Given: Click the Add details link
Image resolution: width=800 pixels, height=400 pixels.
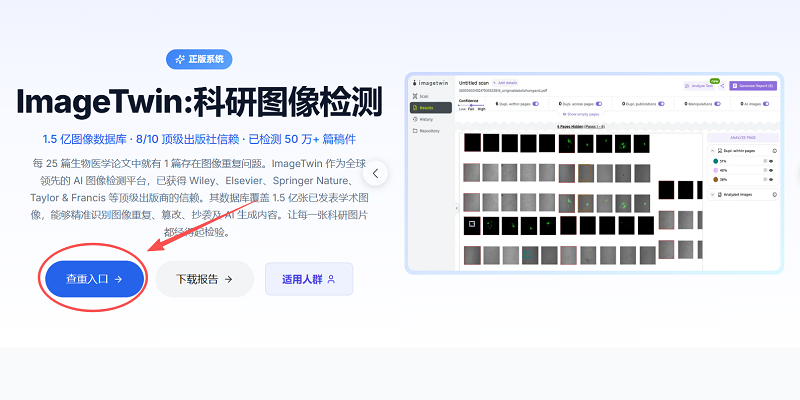Looking at the screenshot, I should (x=505, y=83).
